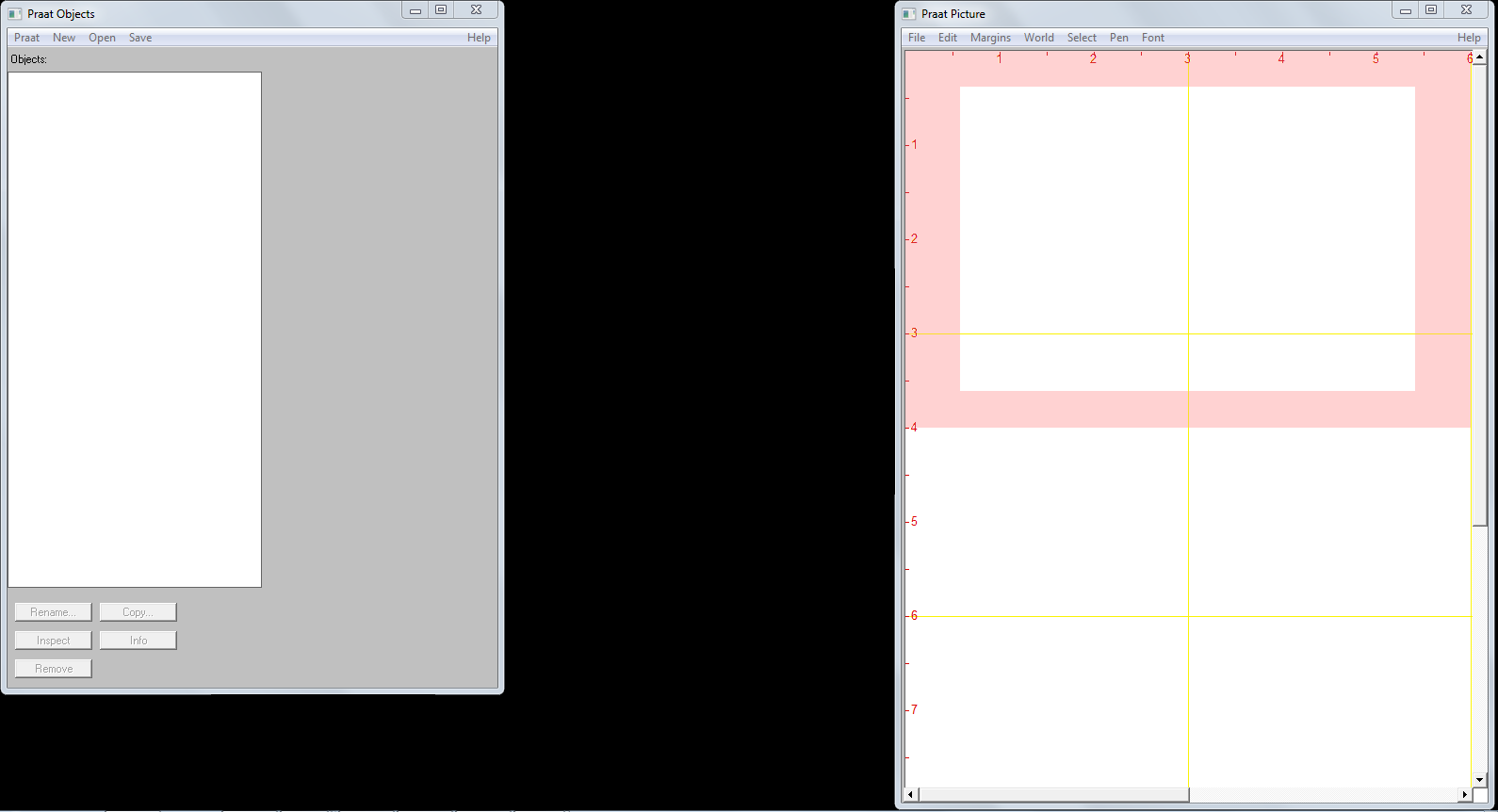Click the Rename... button
This screenshot has height=812, width=1498.
[x=53, y=612]
